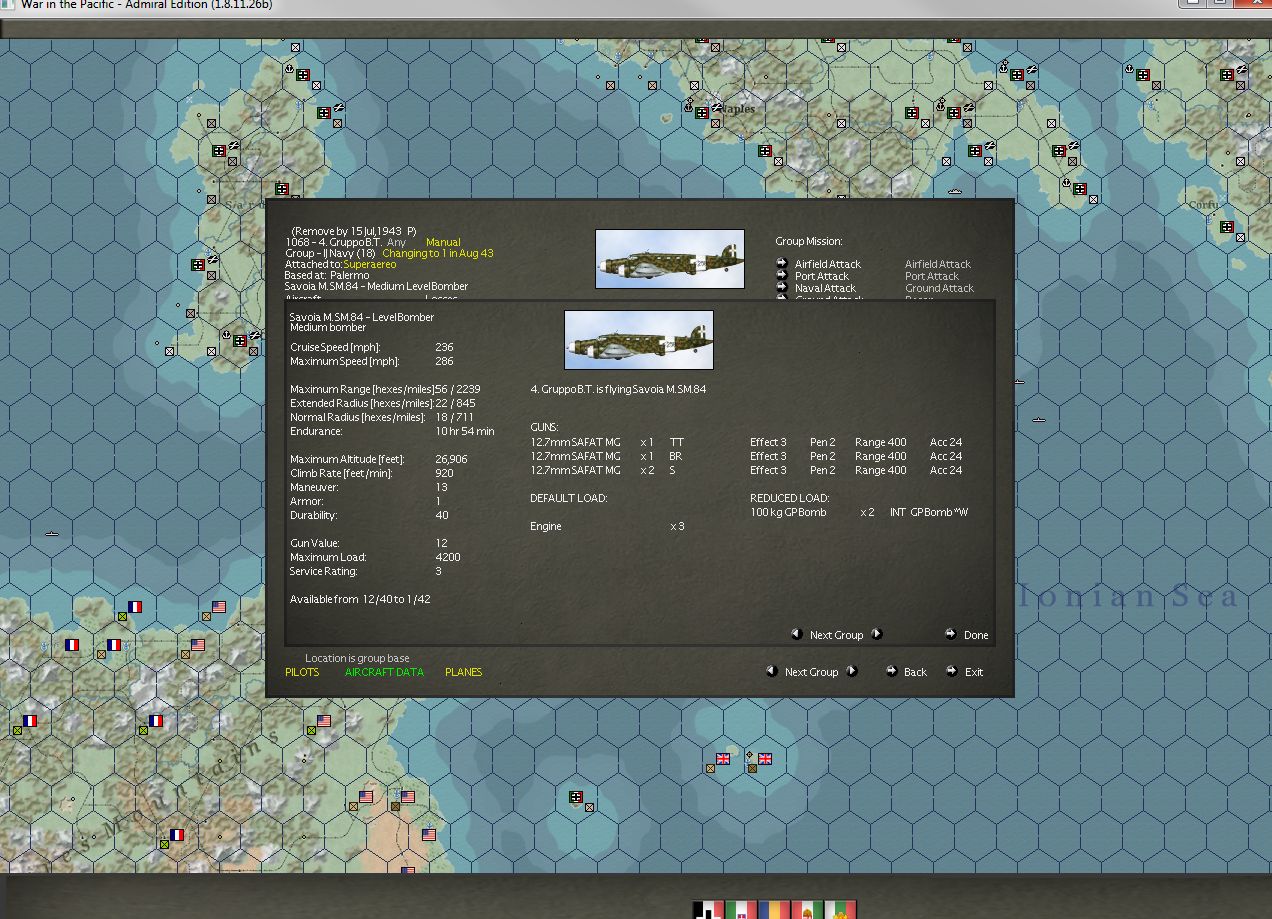Click right-column 'Ground Attack' secondary mission
The width and height of the screenshot is (1272, 919).
pyautogui.click(x=939, y=288)
